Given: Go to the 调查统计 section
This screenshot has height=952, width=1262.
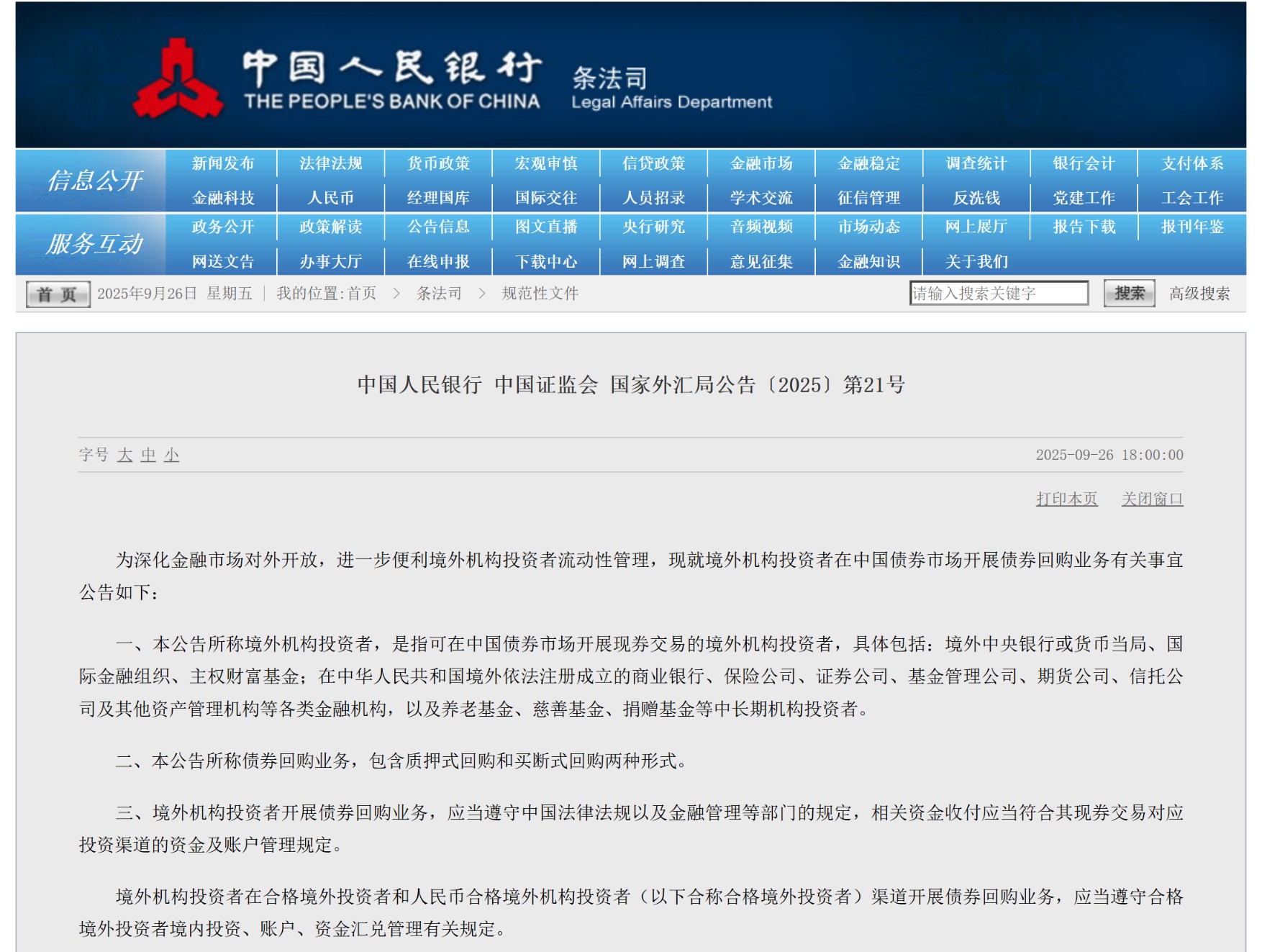Looking at the screenshot, I should [x=976, y=163].
